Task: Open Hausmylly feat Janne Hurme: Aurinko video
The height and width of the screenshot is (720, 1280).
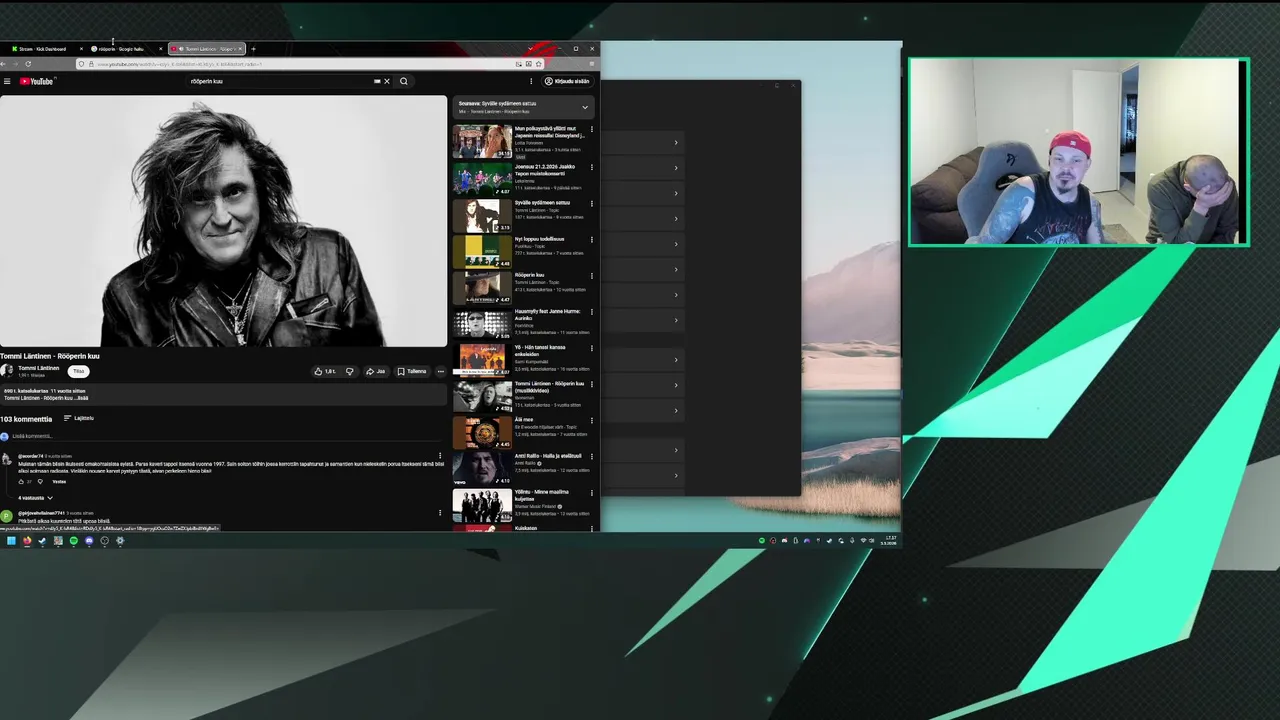Action: (x=482, y=323)
